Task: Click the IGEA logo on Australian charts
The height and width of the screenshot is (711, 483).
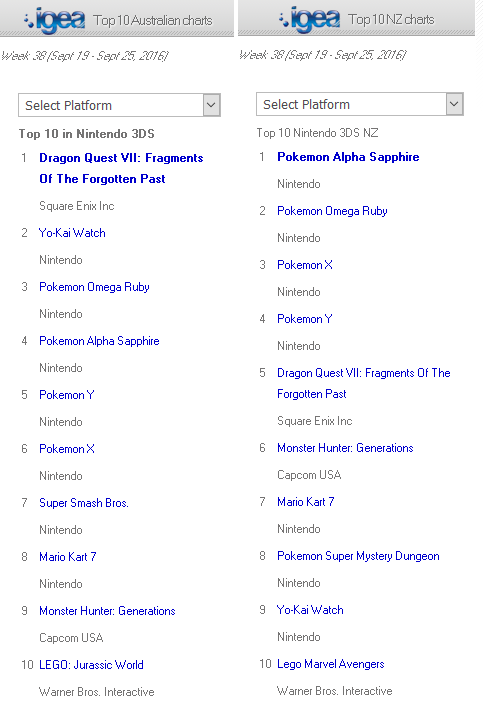Action: [x=54, y=20]
